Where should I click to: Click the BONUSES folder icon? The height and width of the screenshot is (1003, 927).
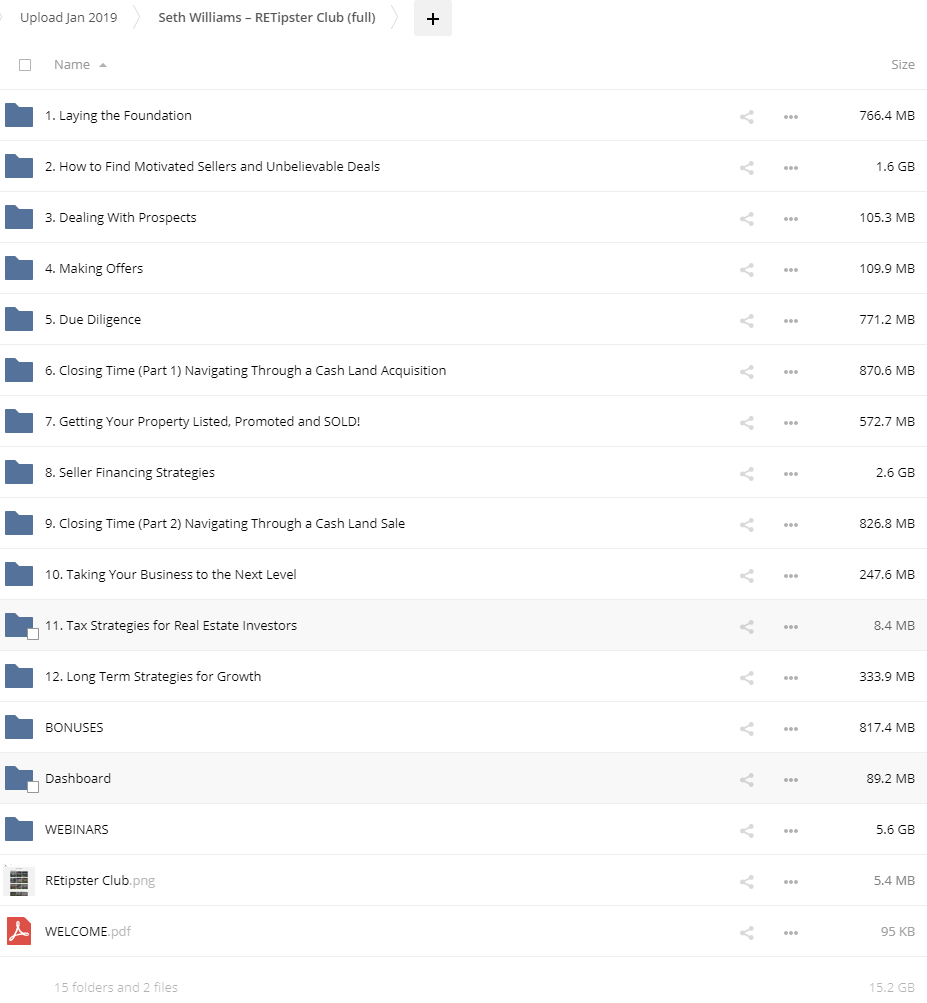(19, 727)
